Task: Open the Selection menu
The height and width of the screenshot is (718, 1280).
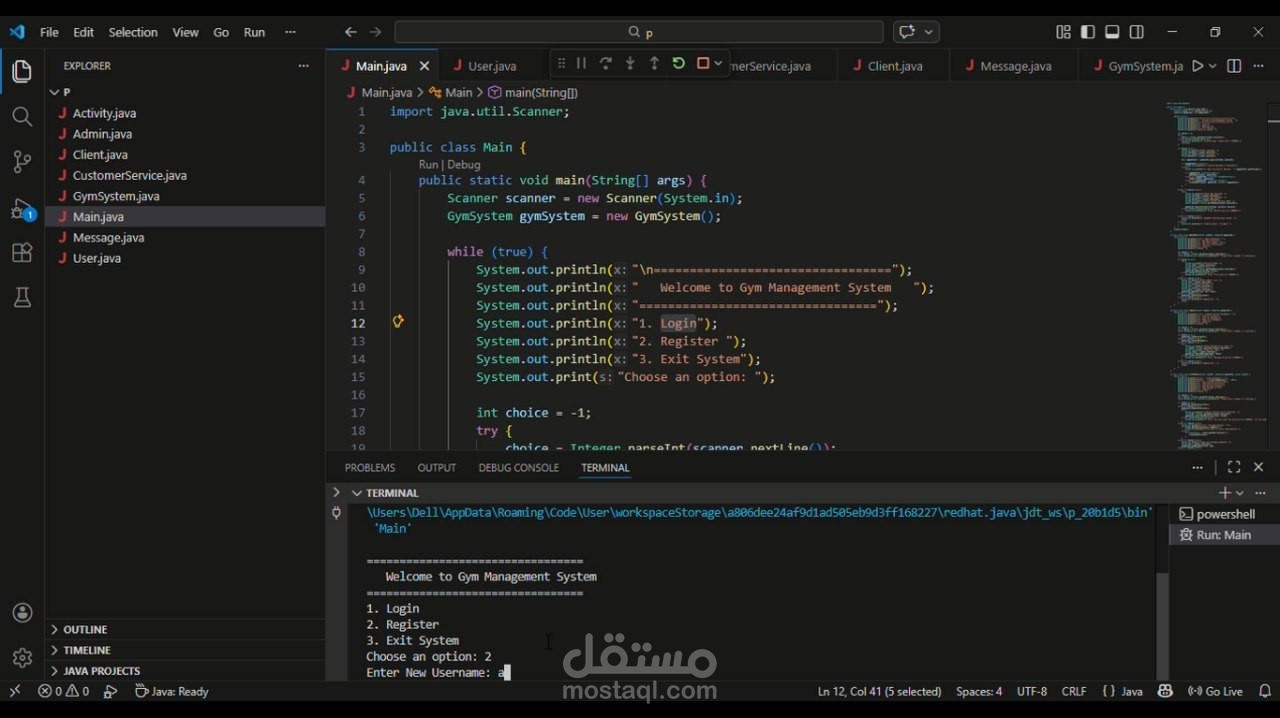Action: click(x=133, y=32)
